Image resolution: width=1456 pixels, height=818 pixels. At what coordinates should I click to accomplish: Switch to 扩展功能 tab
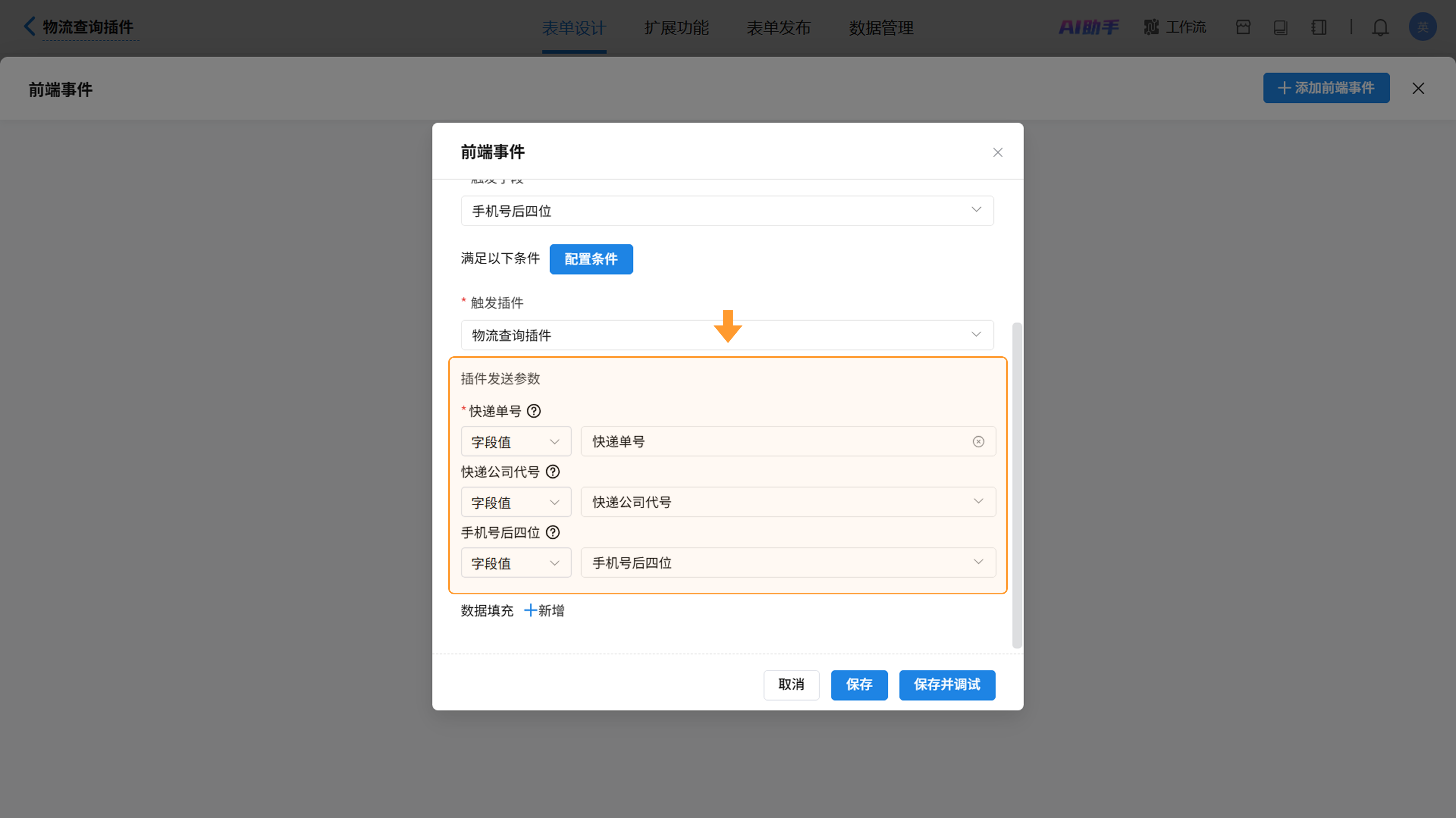point(676,28)
